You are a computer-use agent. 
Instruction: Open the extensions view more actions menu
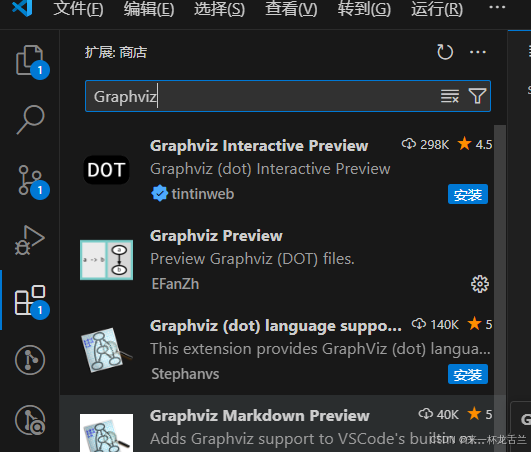click(x=478, y=52)
